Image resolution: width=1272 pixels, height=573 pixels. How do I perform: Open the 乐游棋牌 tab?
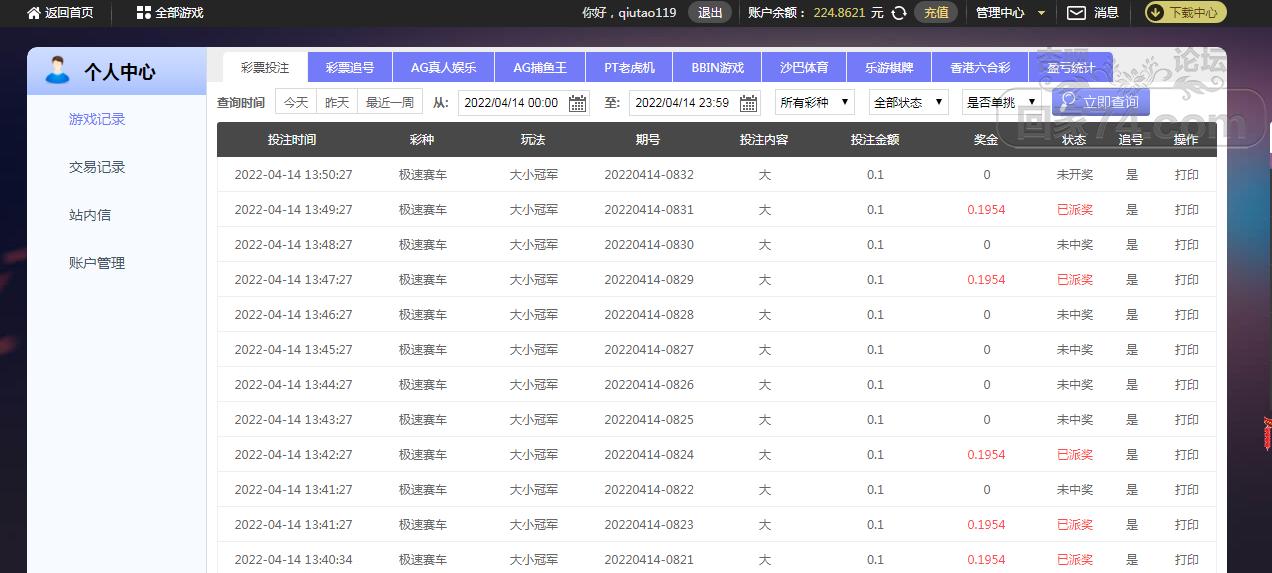[889, 67]
